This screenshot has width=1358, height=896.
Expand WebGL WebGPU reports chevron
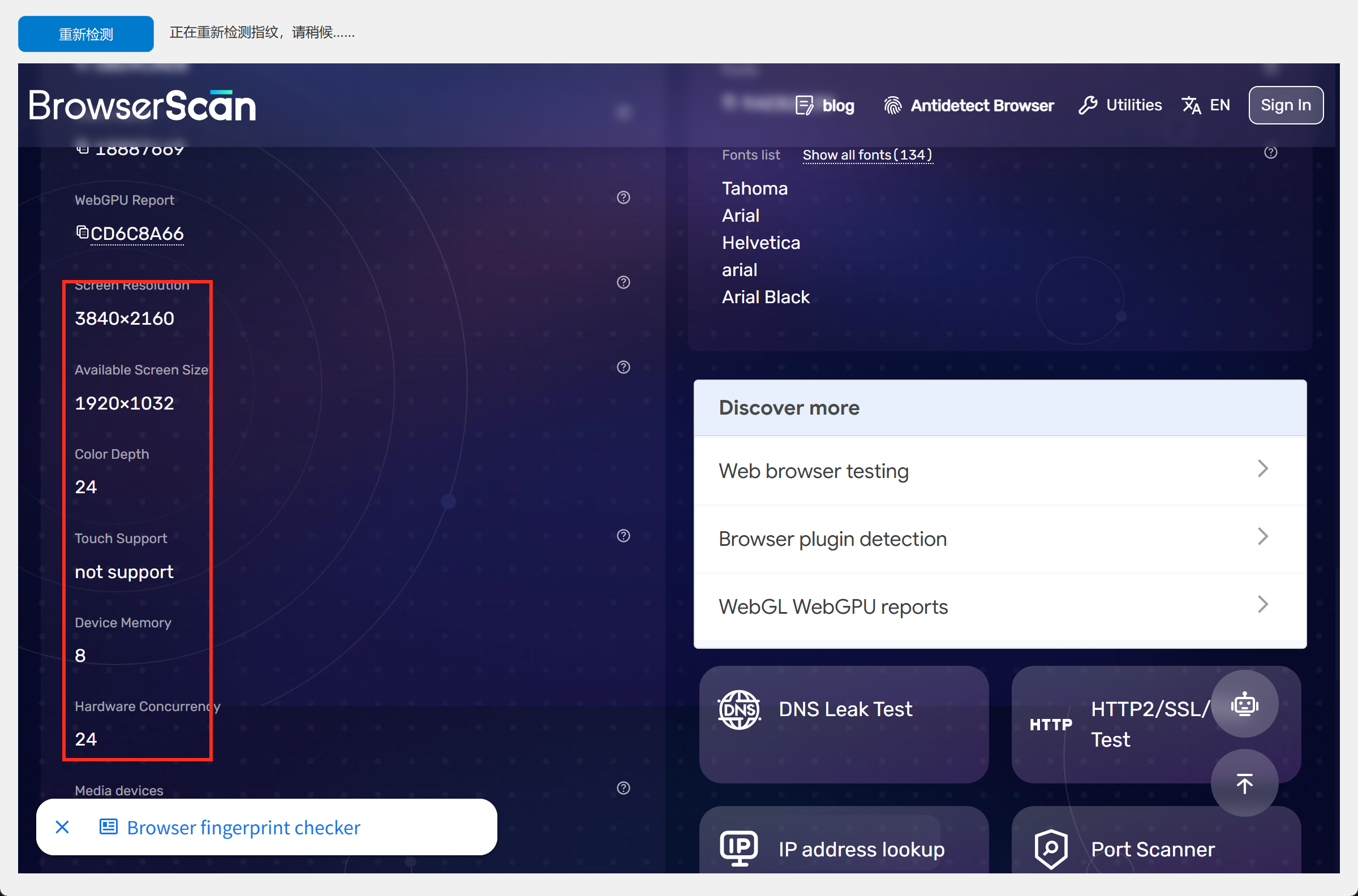coord(1262,605)
